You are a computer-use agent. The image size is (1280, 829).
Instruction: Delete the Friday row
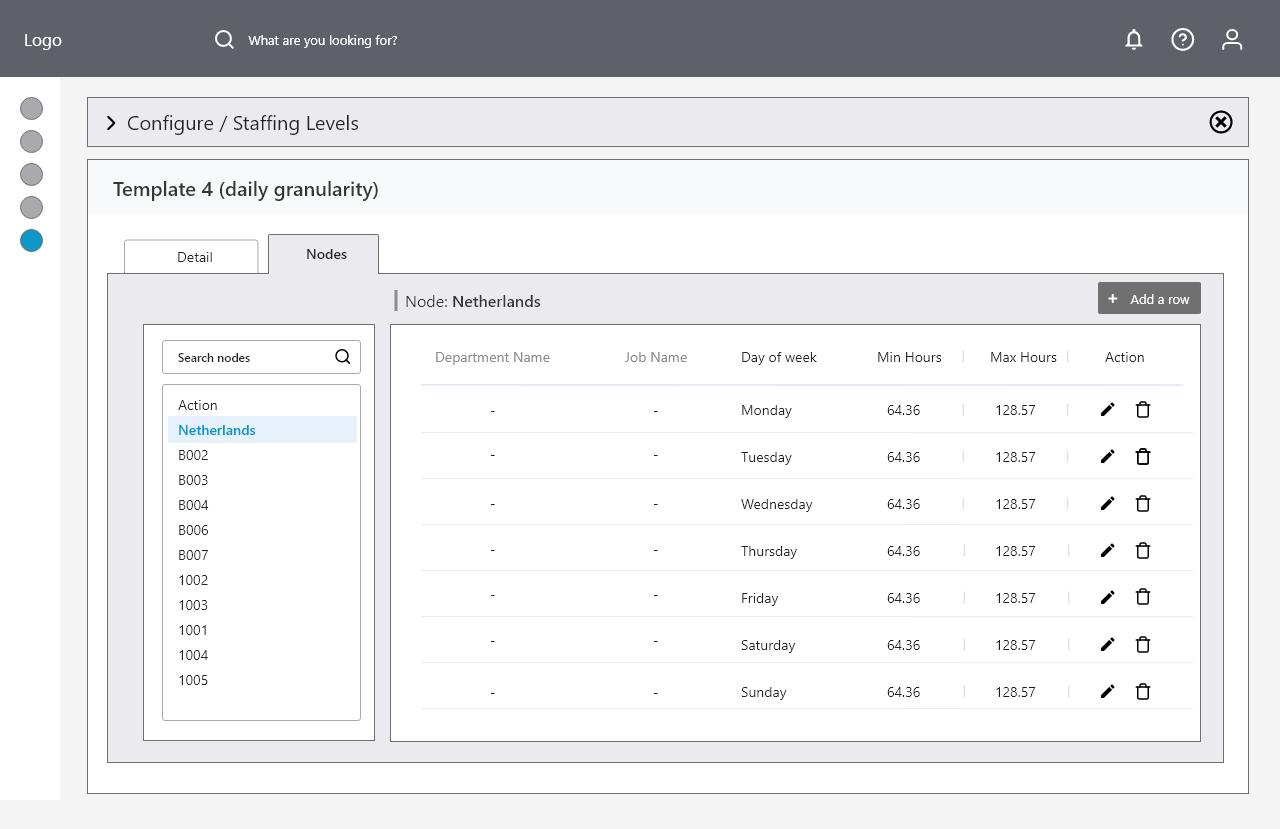coord(1143,598)
